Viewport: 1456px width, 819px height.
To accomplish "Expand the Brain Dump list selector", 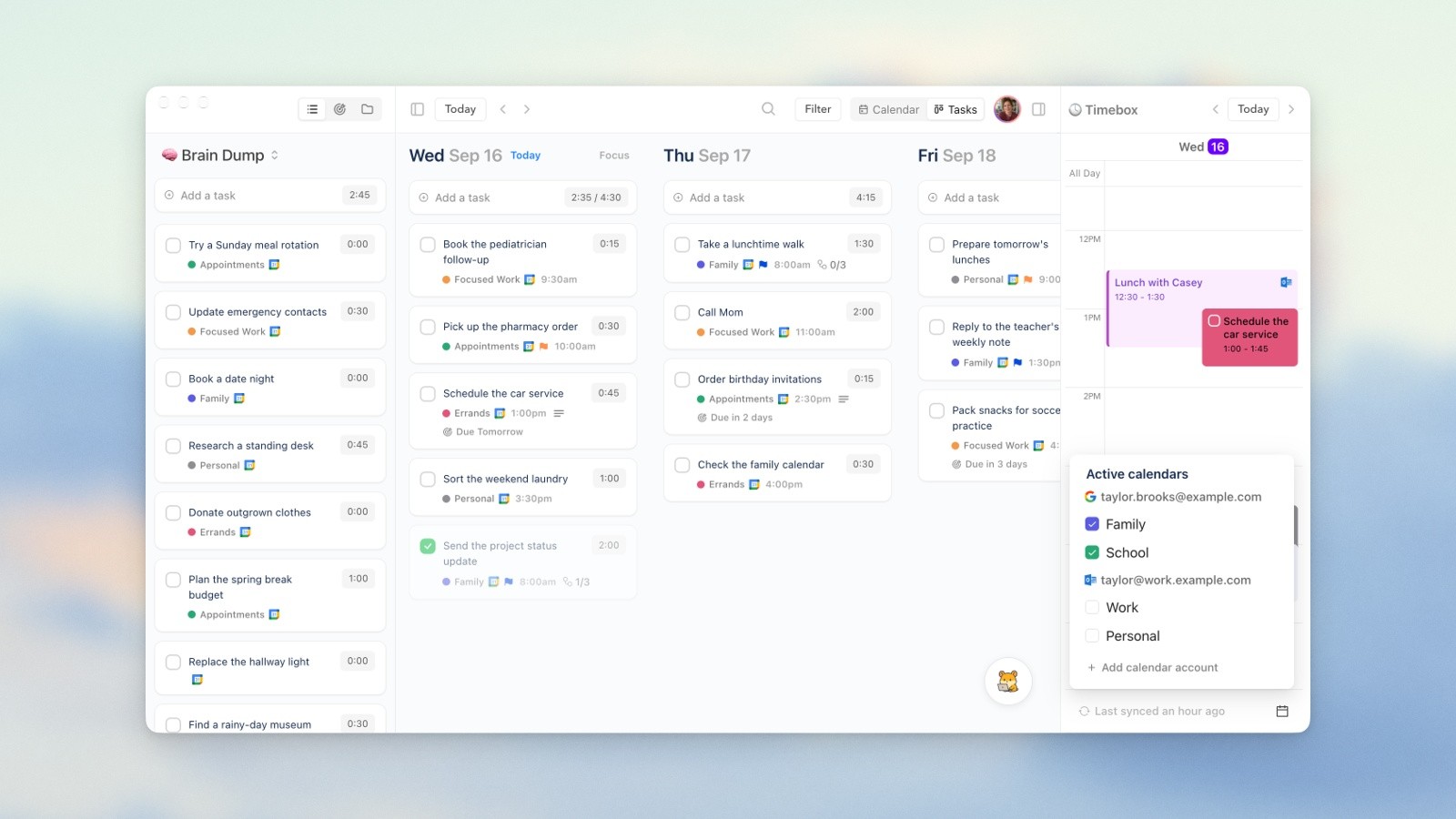I will point(274,156).
